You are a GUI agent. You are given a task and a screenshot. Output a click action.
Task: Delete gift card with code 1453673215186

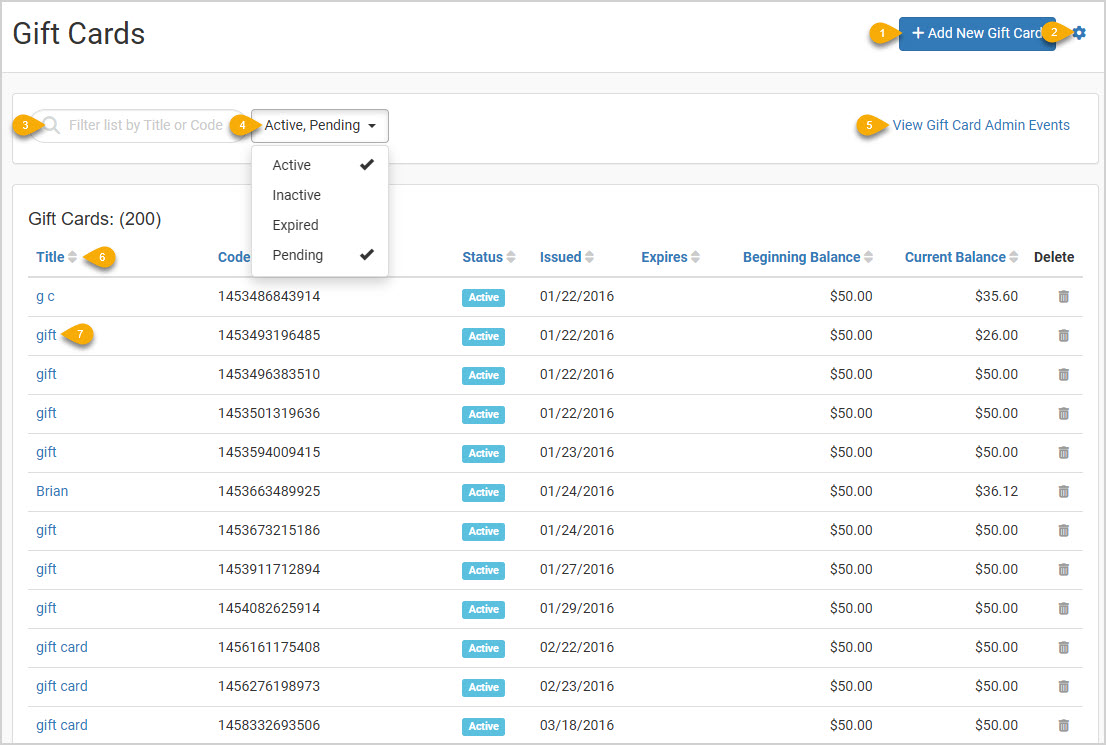click(x=1064, y=531)
